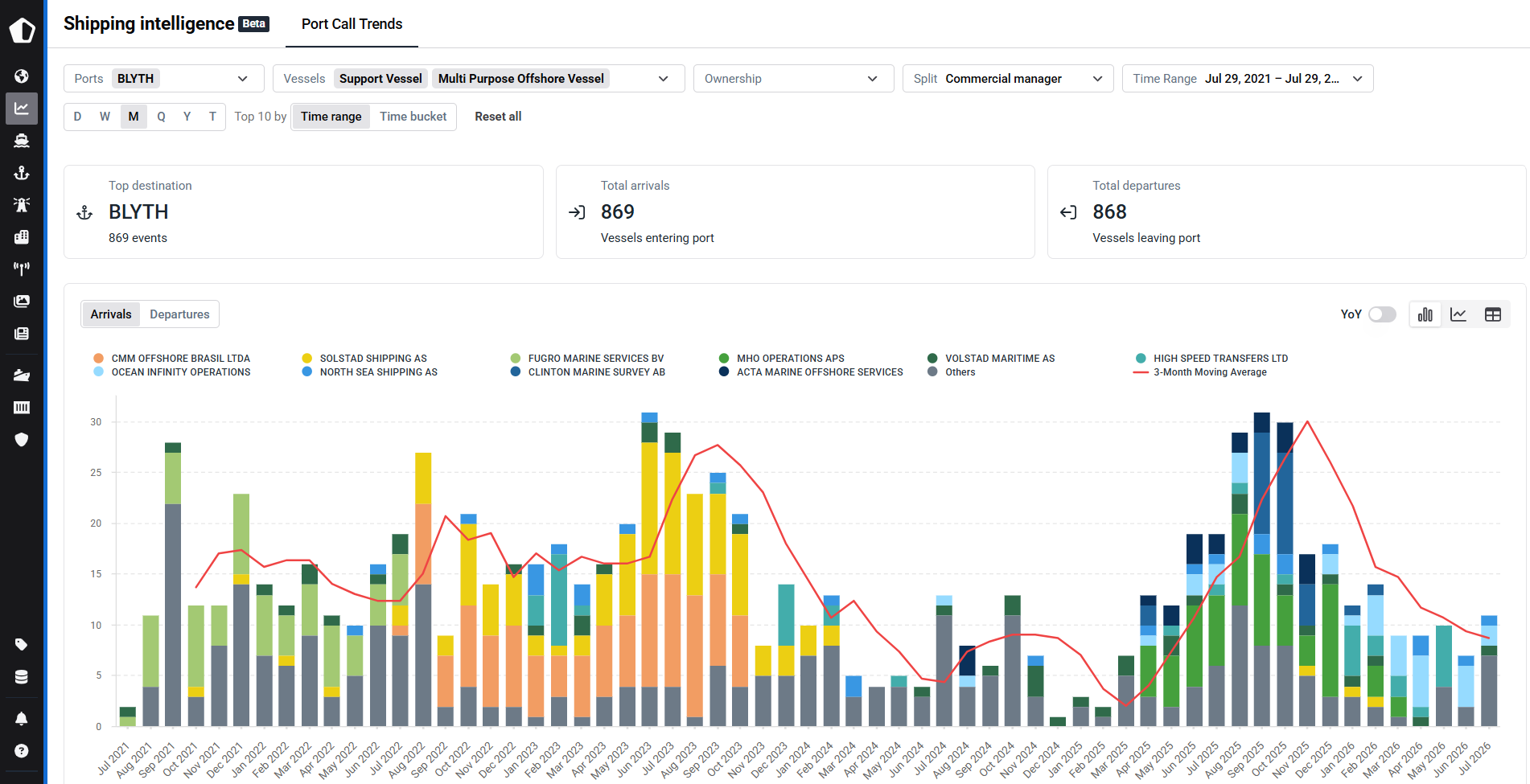Image resolution: width=1530 pixels, height=784 pixels.
Task: Open the tag icon in sidebar
Action: (22, 644)
